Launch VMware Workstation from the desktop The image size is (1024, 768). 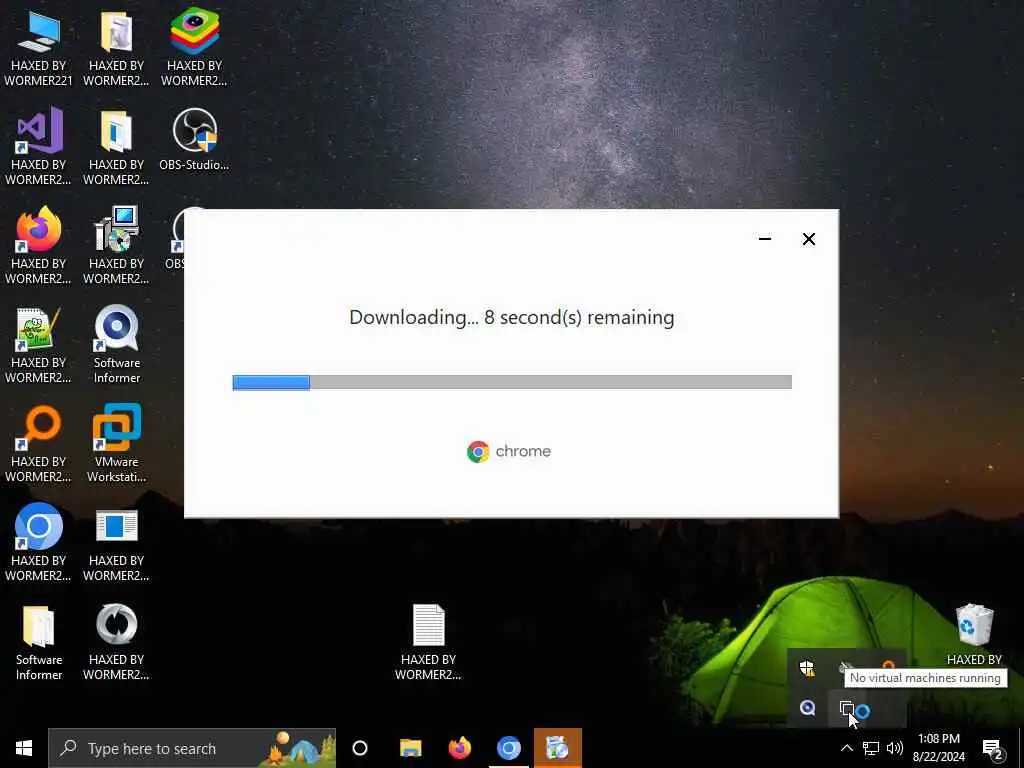coord(116,428)
